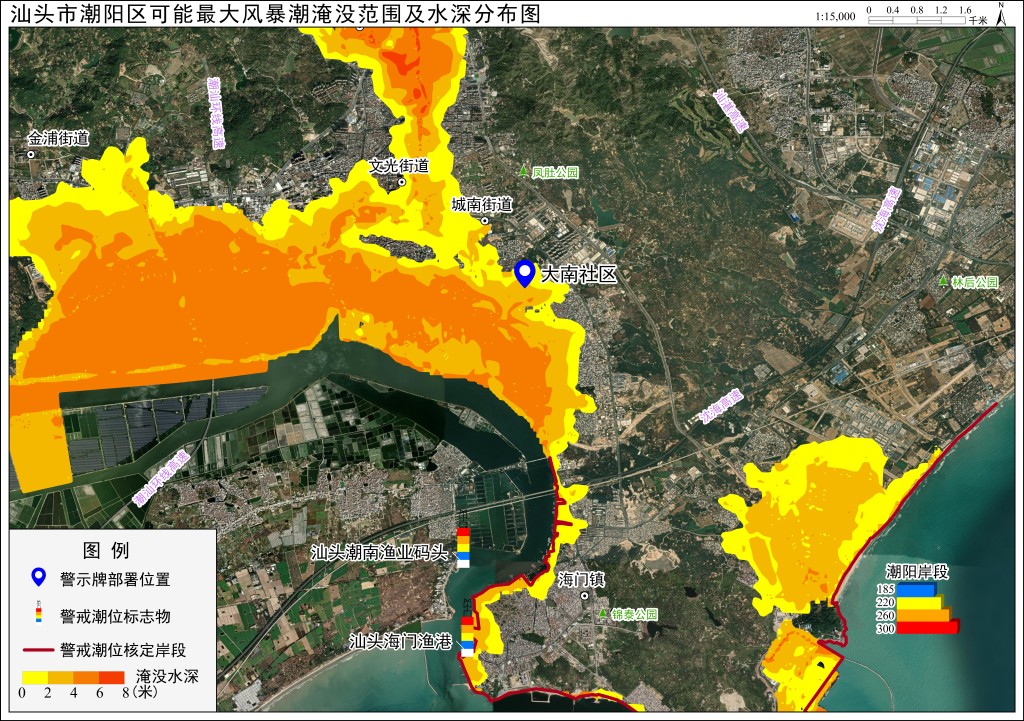This screenshot has height=721, width=1024.
Task: Click the north arrow compass icon
Action: tap(1001, 14)
